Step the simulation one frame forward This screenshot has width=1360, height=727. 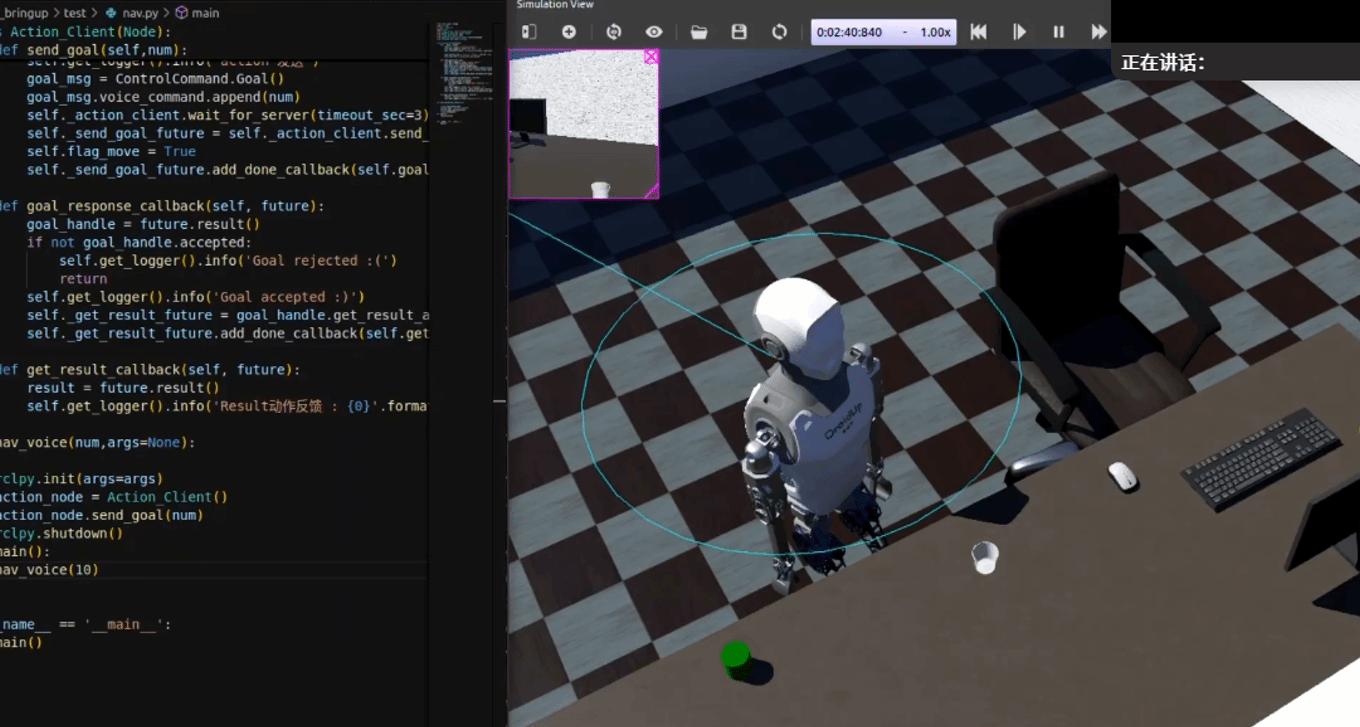(1019, 32)
